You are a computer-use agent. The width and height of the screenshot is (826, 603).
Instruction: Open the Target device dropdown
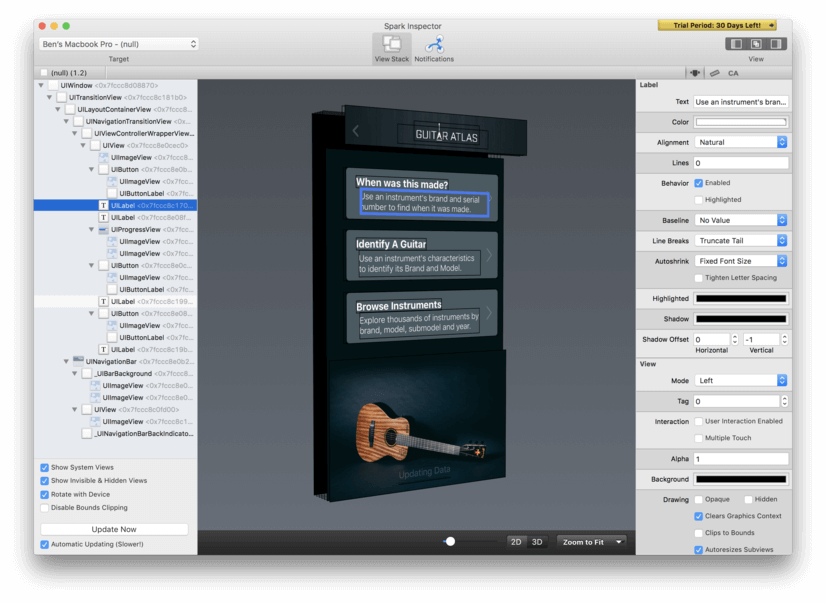(119, 44)
